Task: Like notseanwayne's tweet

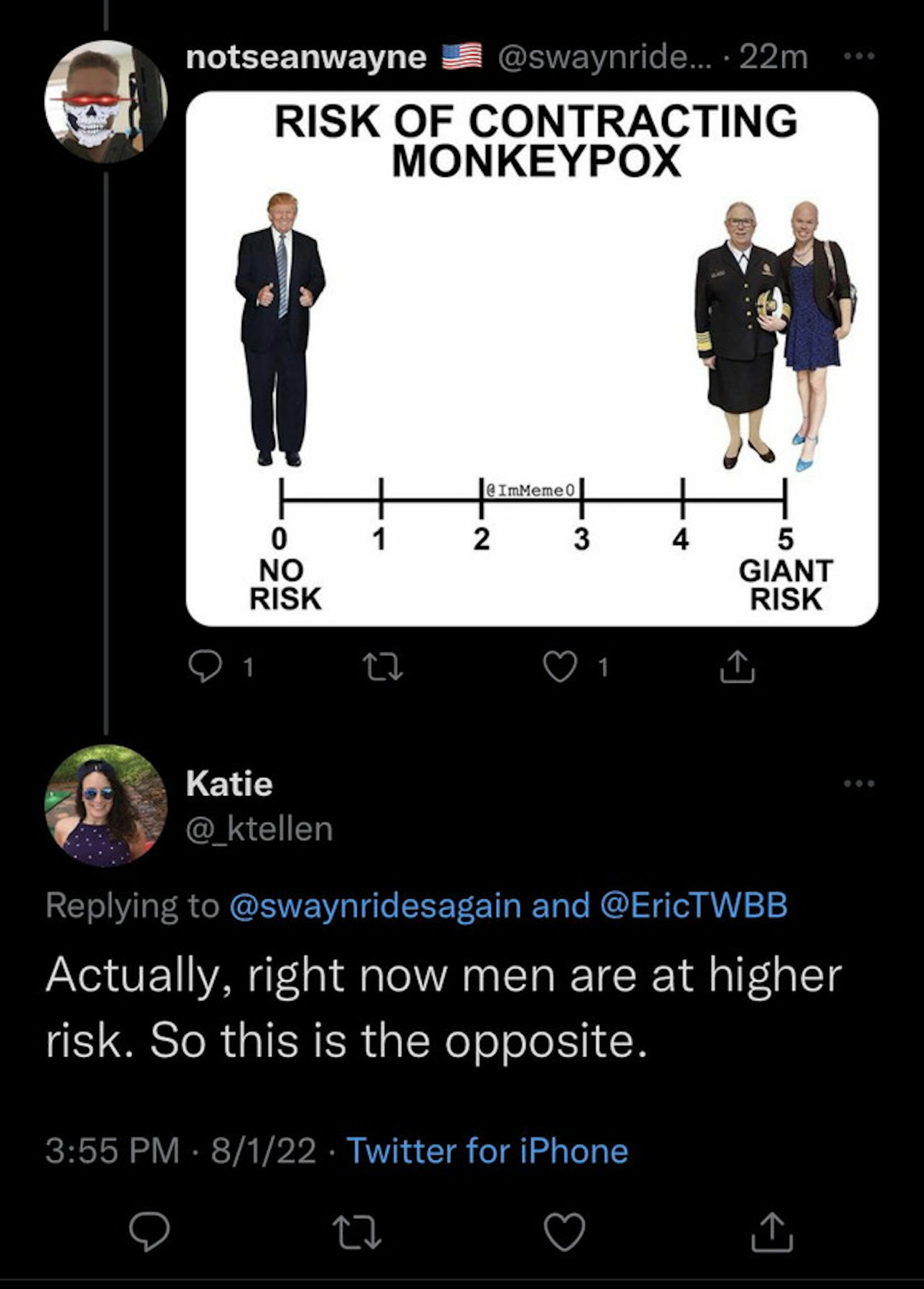Action: (560, 668)
